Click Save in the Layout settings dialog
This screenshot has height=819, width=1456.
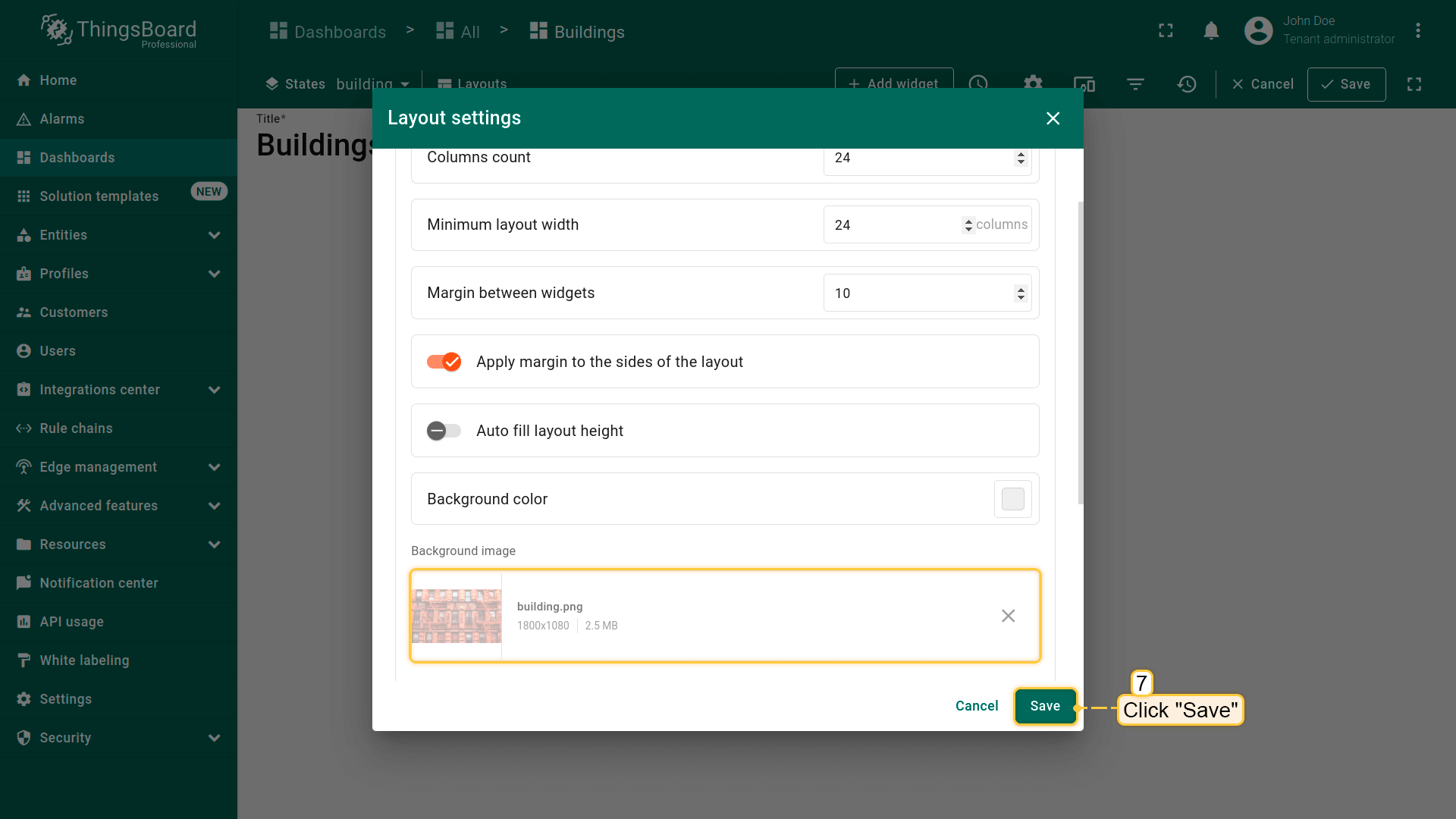1045,706
